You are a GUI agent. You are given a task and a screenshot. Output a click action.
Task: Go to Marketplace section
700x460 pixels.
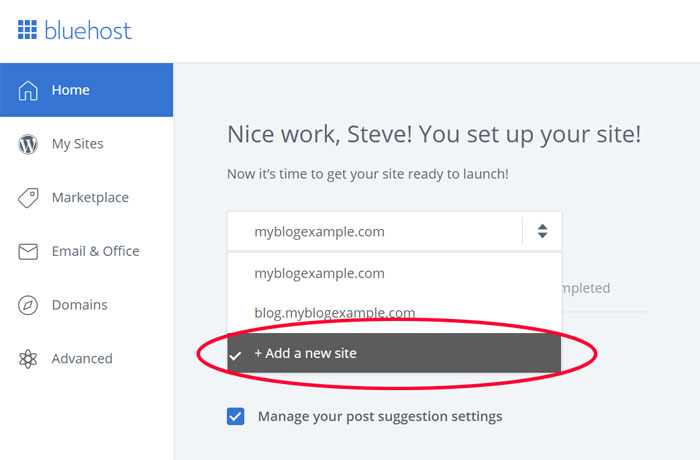[90, 197]
